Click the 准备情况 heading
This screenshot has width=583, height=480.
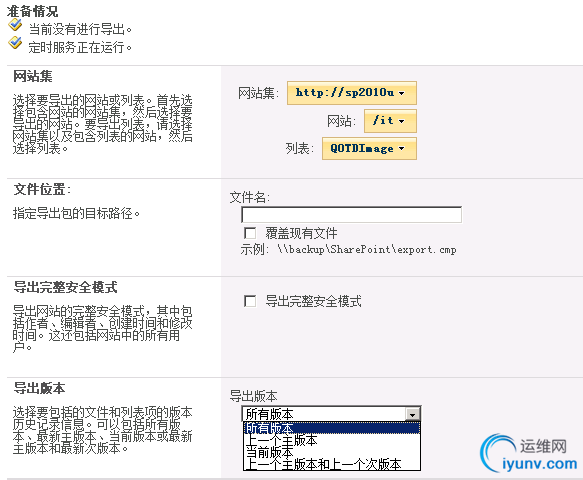[x=32, y=11]
